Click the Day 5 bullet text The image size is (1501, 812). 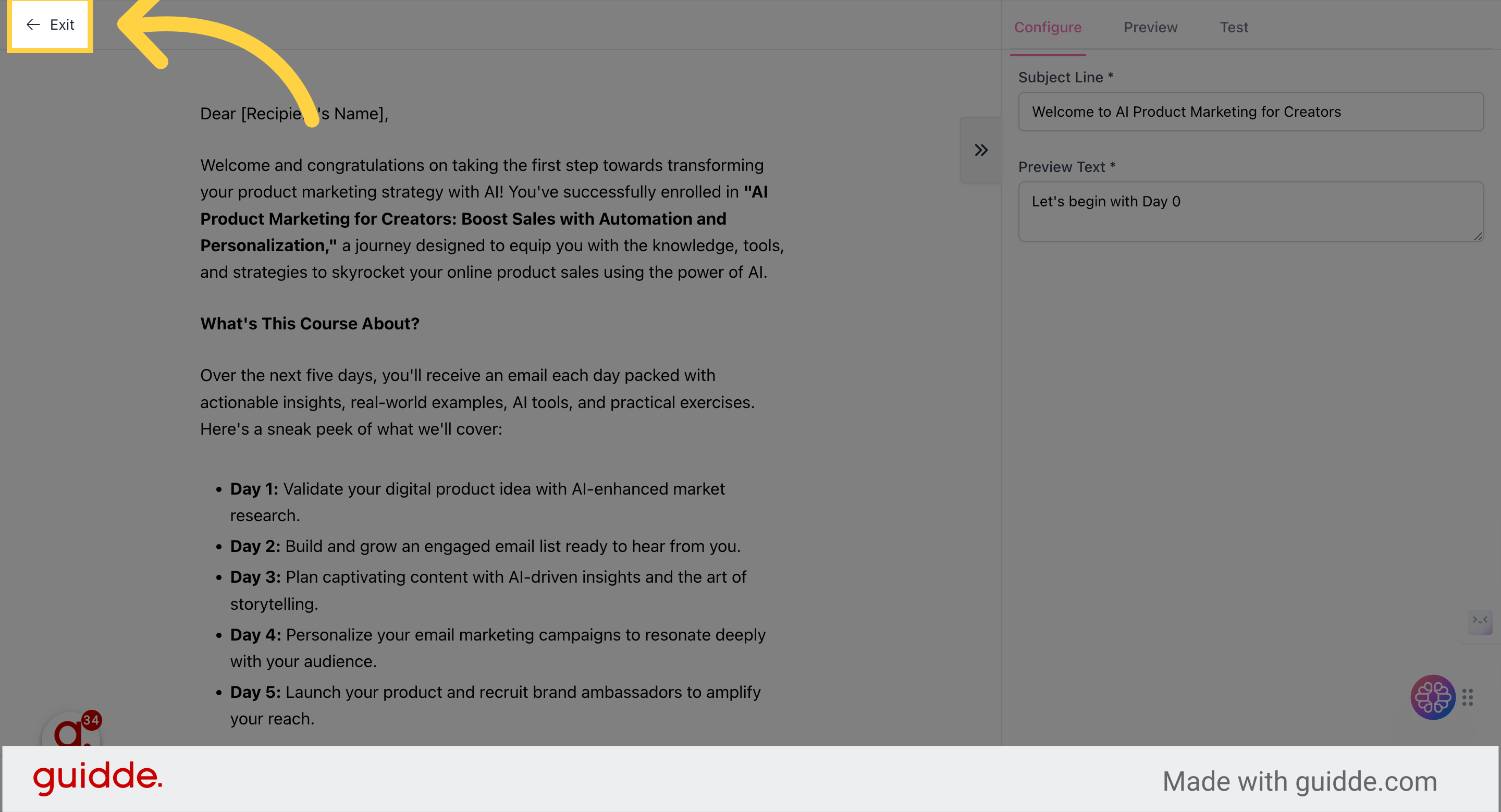pyautogui.click(x=495, y=705)
